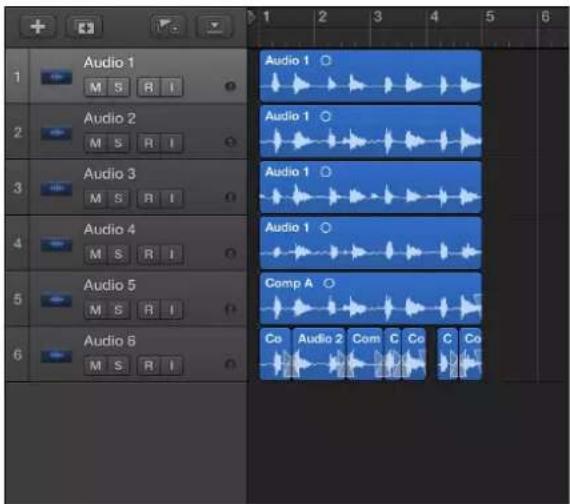Image resolution: width=570 pixels, height=504 pixels.
Task: Click the Audio 3 track pan knob
Action: 230,197
